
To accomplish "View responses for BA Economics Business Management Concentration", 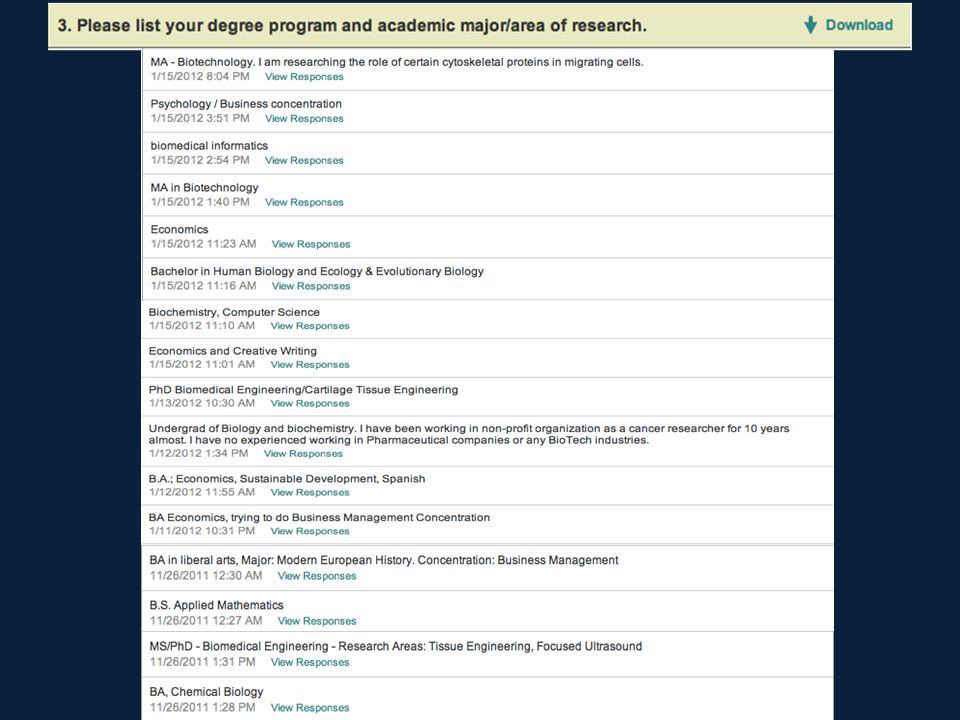I will 310,531.
